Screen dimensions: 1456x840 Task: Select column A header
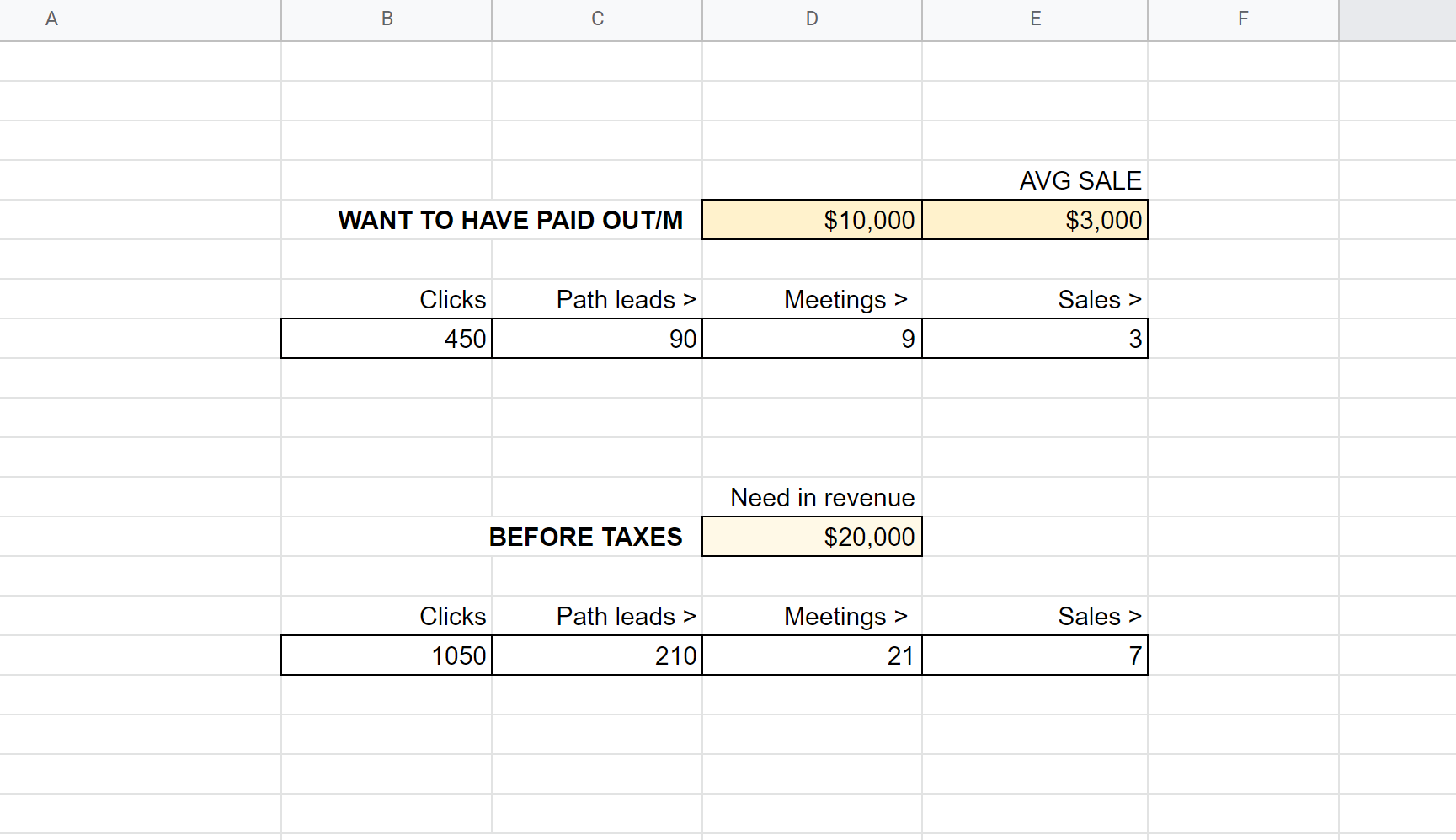tap(51, 19)
